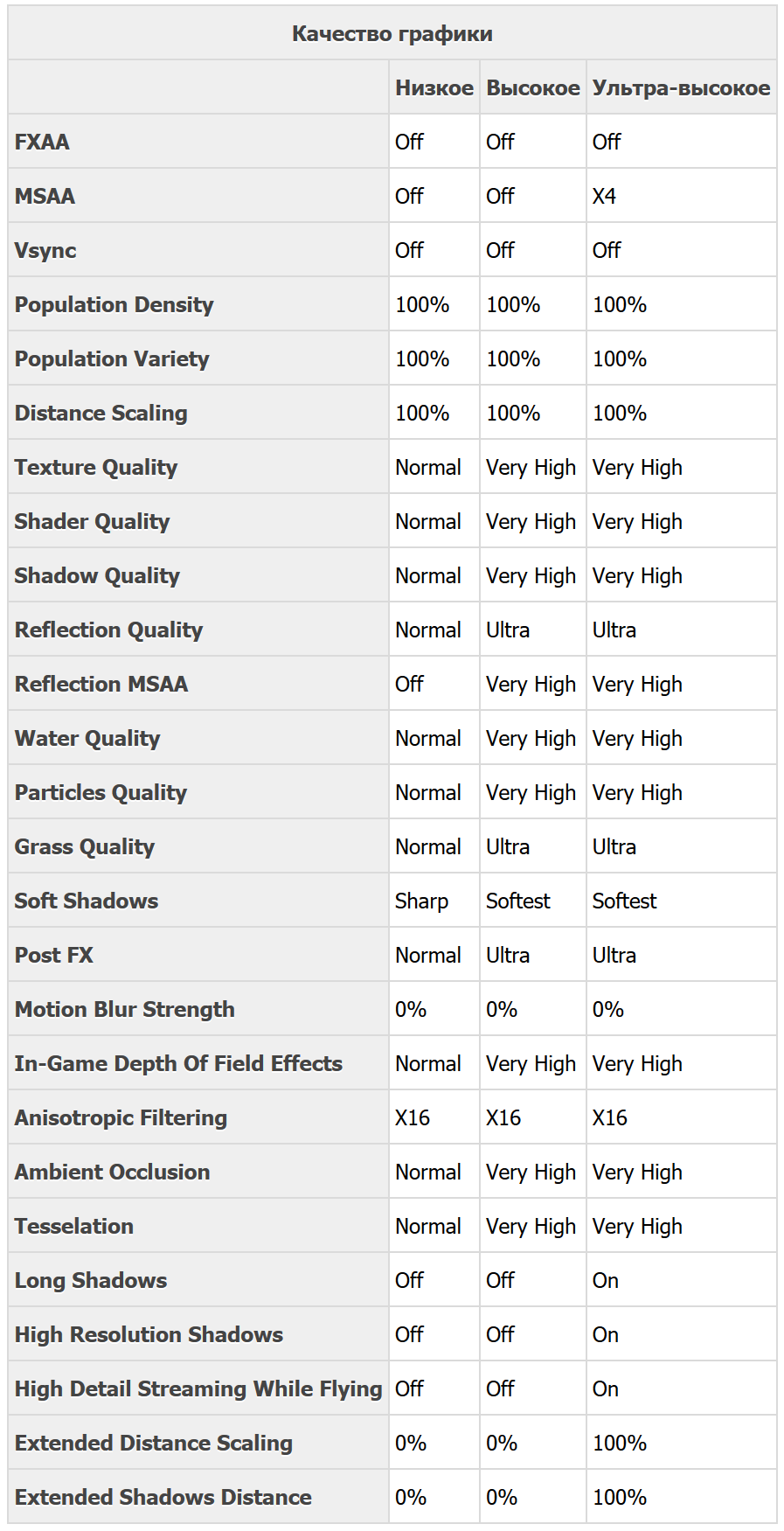
Task: Click the Post FX row label
Action: click(53, 955)
